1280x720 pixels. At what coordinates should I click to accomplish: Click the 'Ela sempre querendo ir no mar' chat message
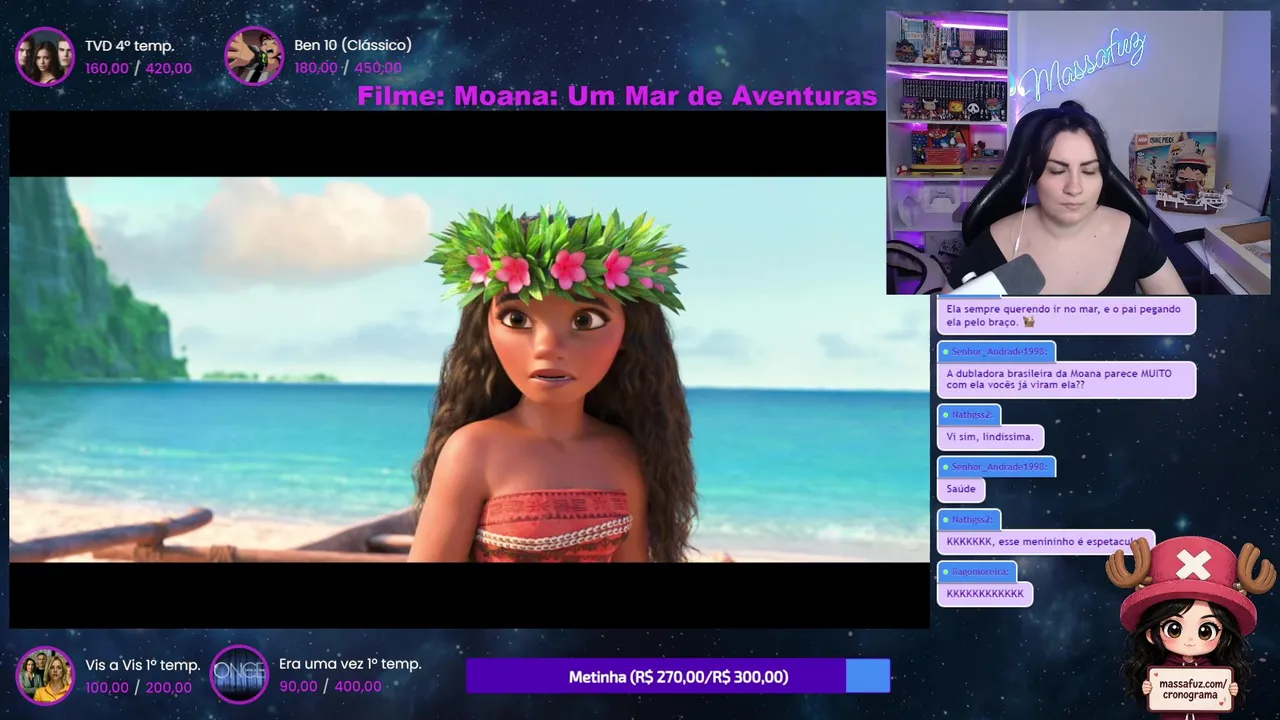[x=1066, y=315]
